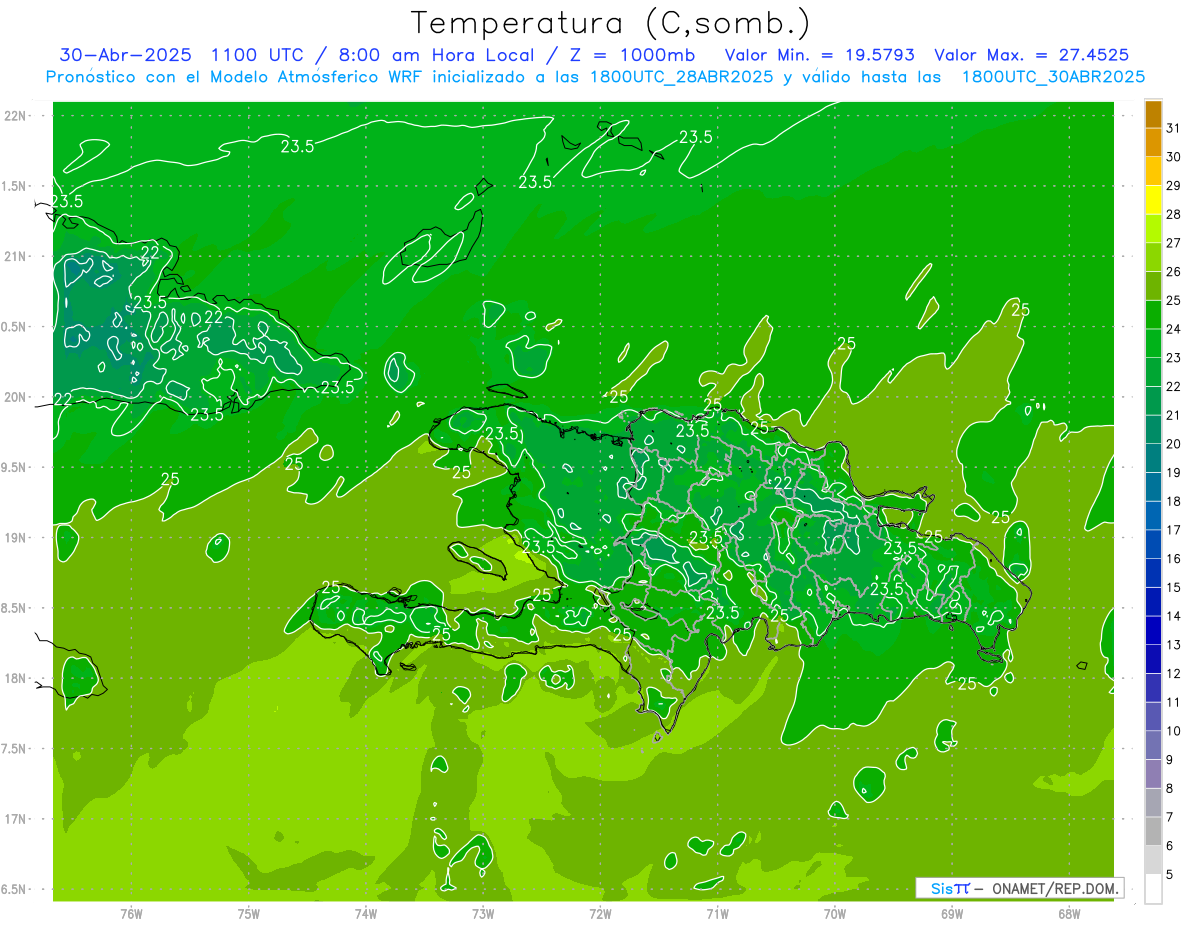The width and height of the screenshot is (1200, 927).
Task: Click the '70W' longitude axis label
Action: point(835,913)
